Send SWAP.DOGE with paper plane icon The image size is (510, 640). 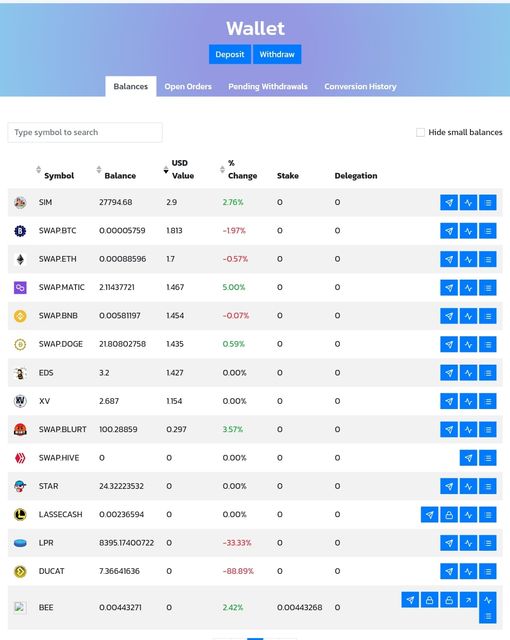(x=449, y=344)
